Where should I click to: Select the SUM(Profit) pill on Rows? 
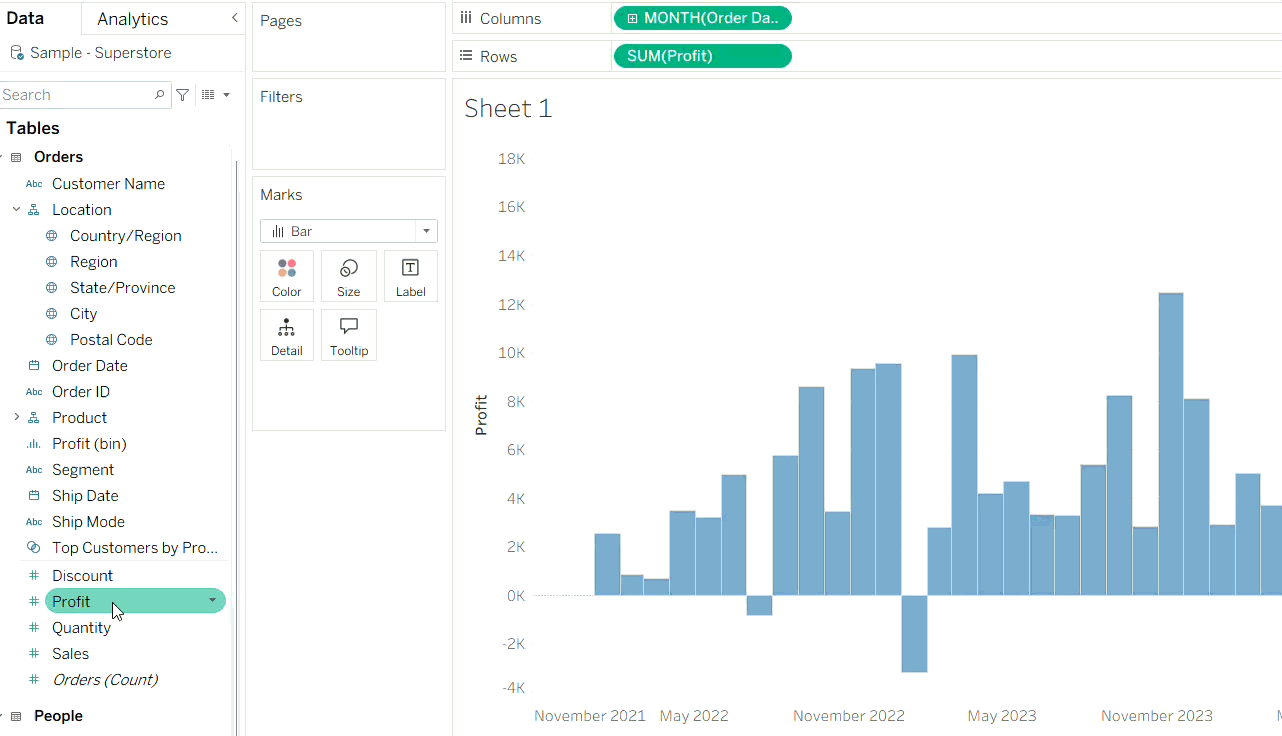click(702, 56)
